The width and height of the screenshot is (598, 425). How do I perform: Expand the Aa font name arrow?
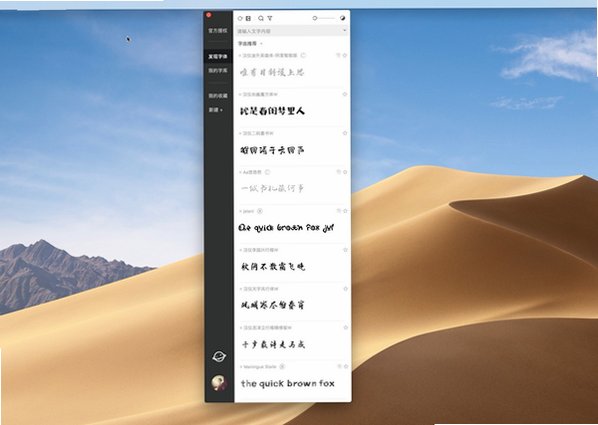pos(240,172)
